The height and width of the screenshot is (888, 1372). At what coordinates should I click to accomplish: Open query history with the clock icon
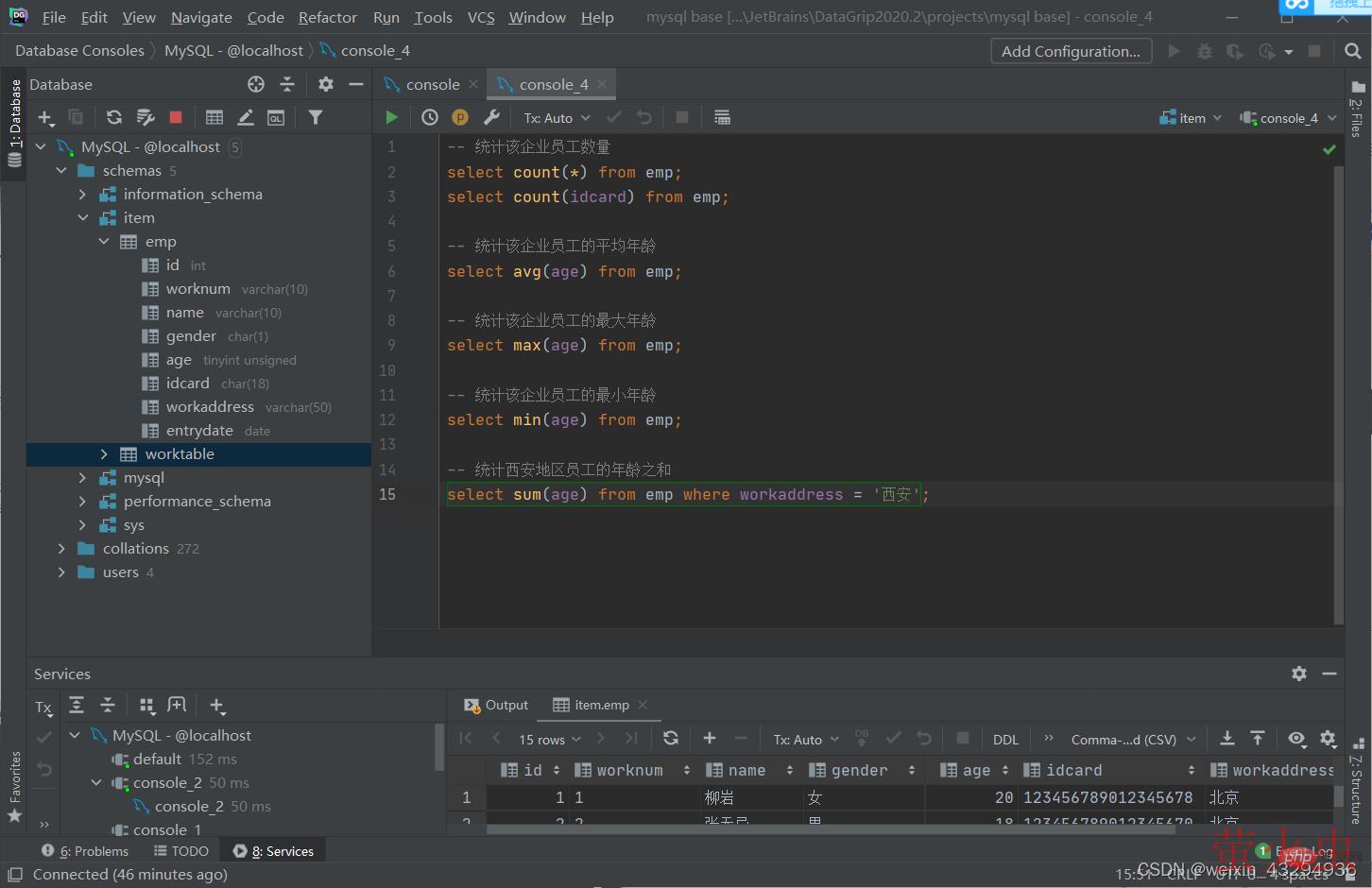pos(429,117)
